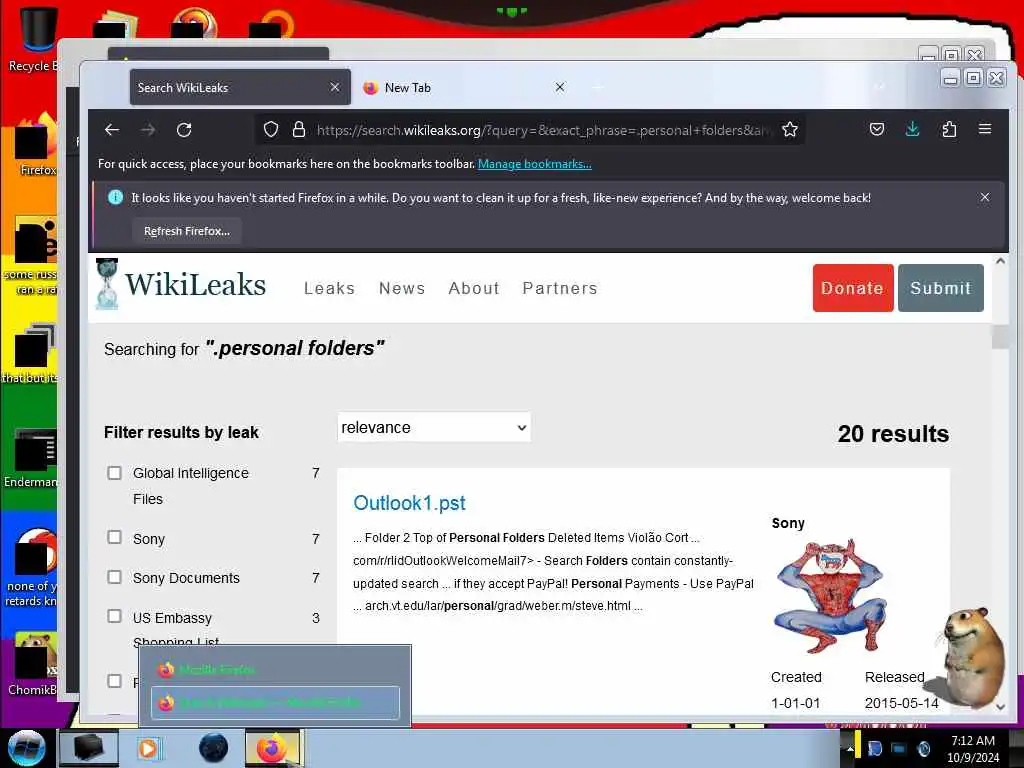The width and height of the screenshot is (1024, 768).
Task: Check the Sony Documents filter
Action: (114, 577)
